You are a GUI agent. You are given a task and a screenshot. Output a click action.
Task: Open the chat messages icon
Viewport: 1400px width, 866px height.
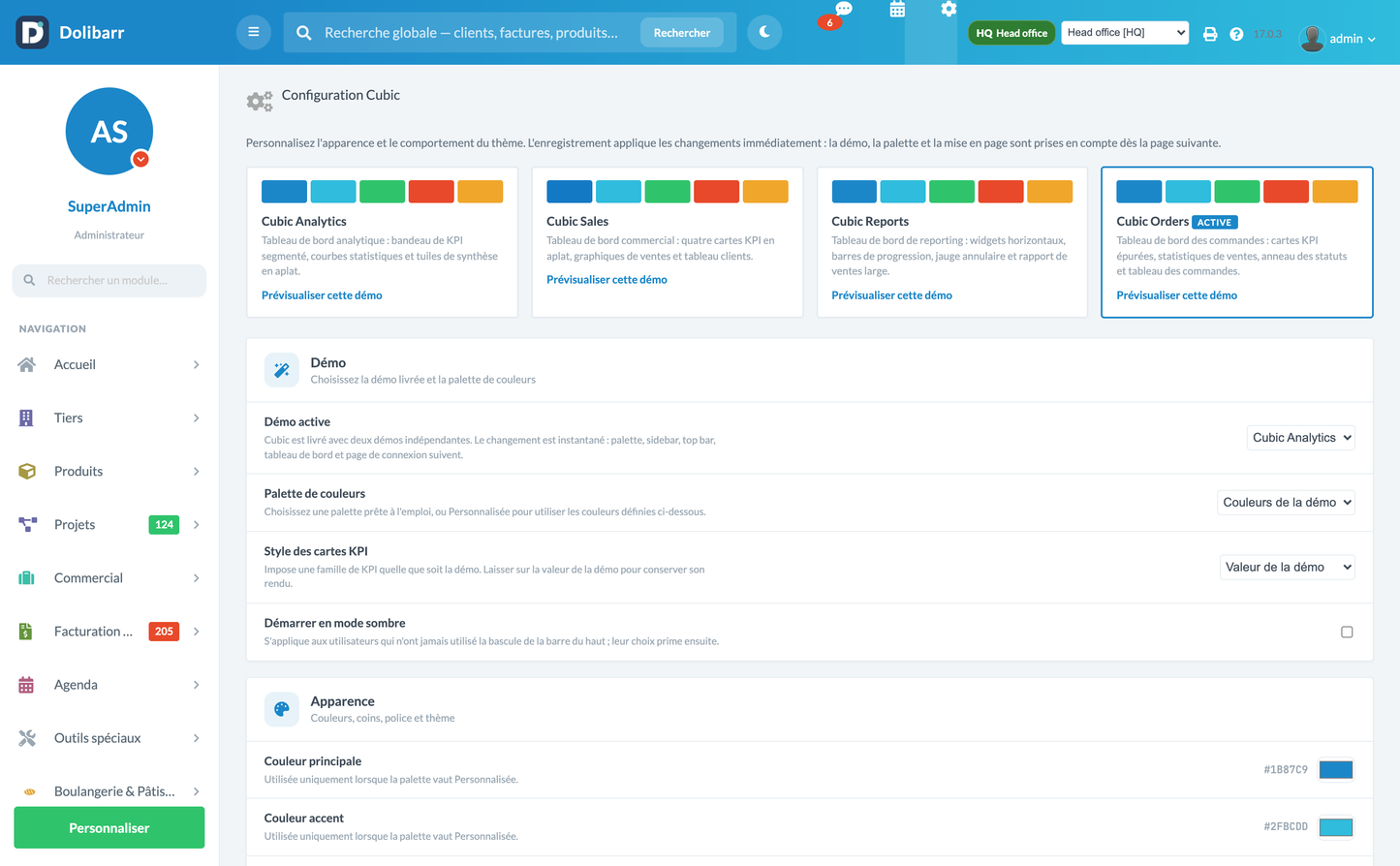tap(844, 9)
